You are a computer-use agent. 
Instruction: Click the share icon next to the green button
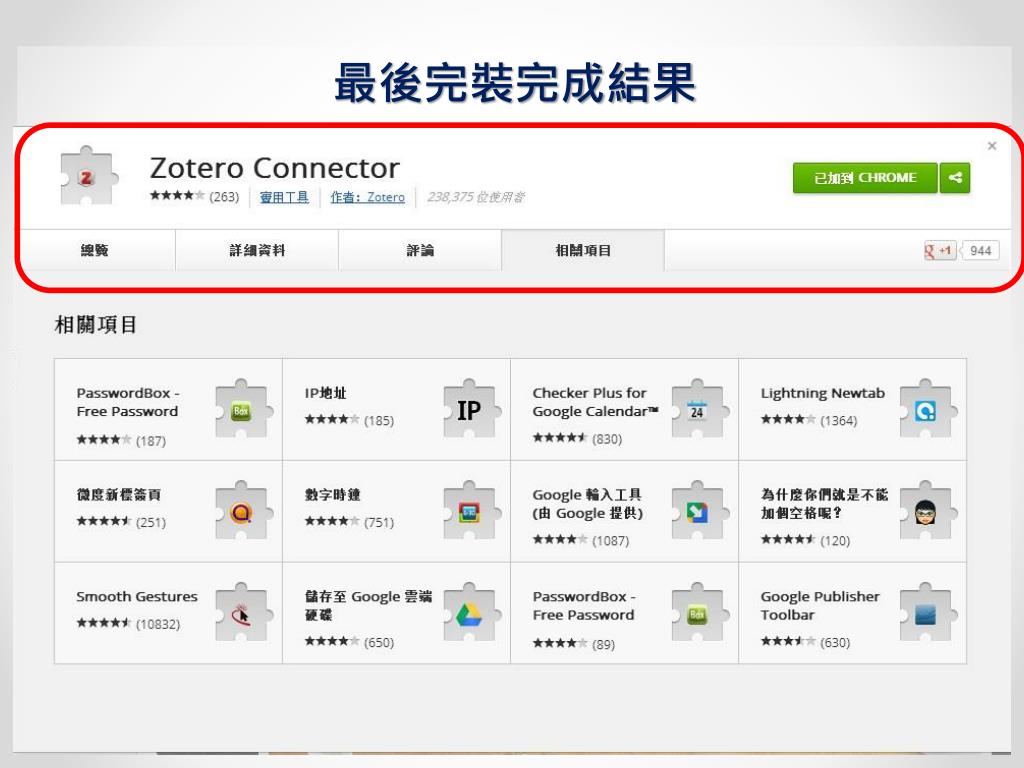[x=955, y=178]
